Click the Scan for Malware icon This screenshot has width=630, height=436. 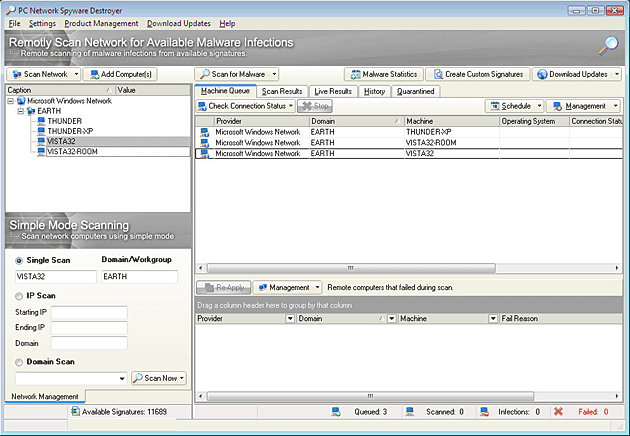tap(203, 74)
